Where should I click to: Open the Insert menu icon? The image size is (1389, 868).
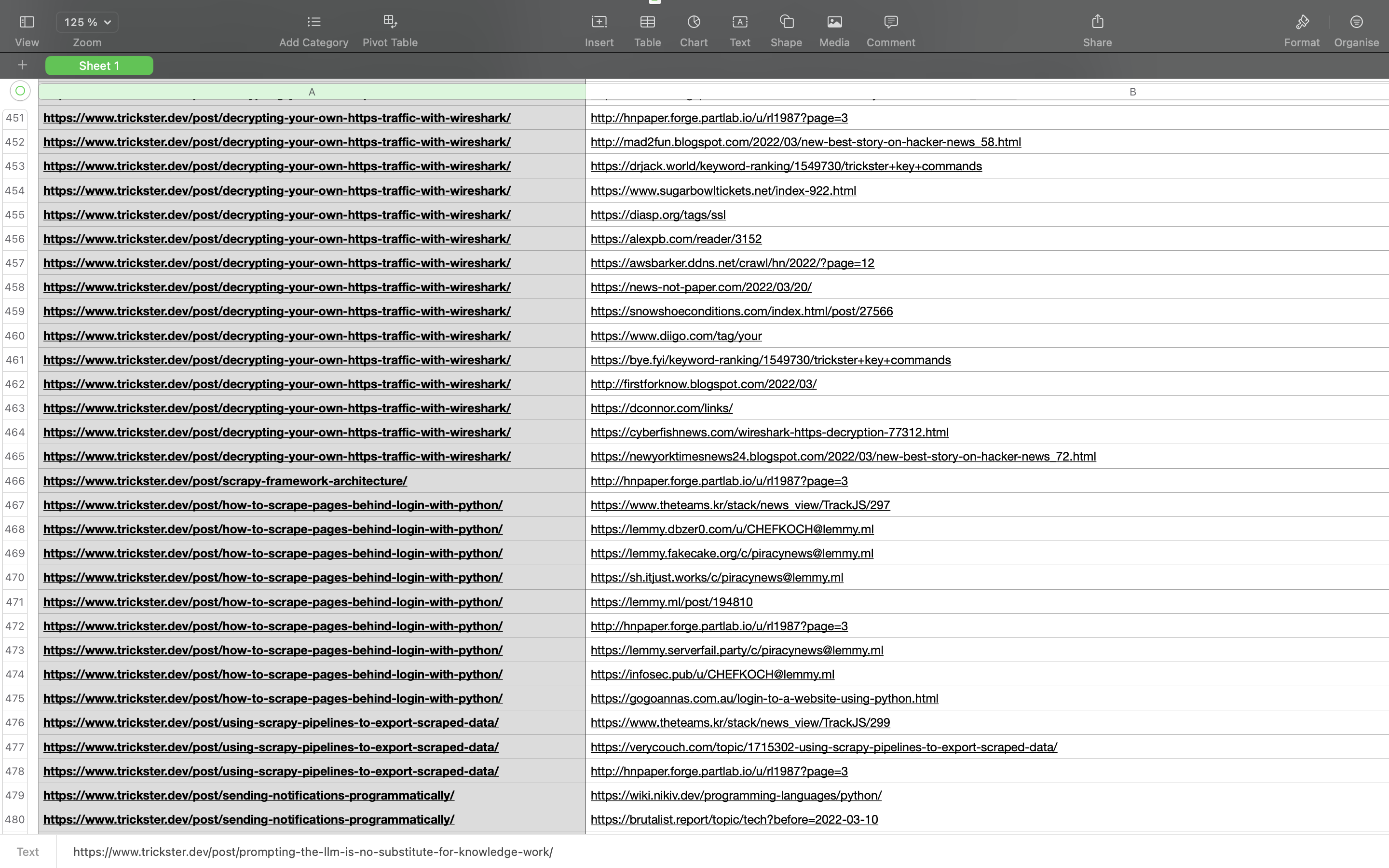click(599, 22)
